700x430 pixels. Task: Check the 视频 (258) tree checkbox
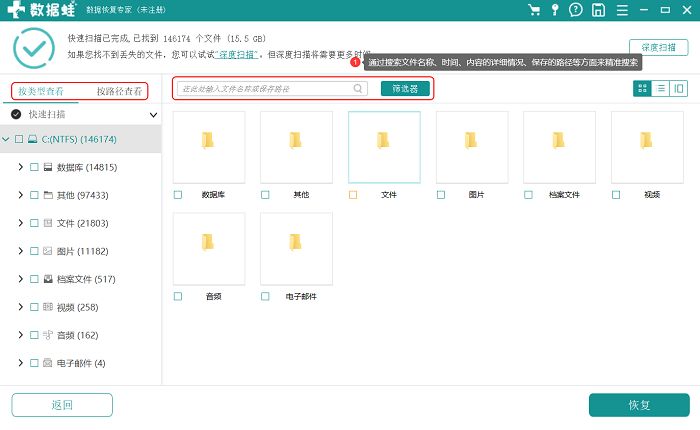(x=34, y=307)
